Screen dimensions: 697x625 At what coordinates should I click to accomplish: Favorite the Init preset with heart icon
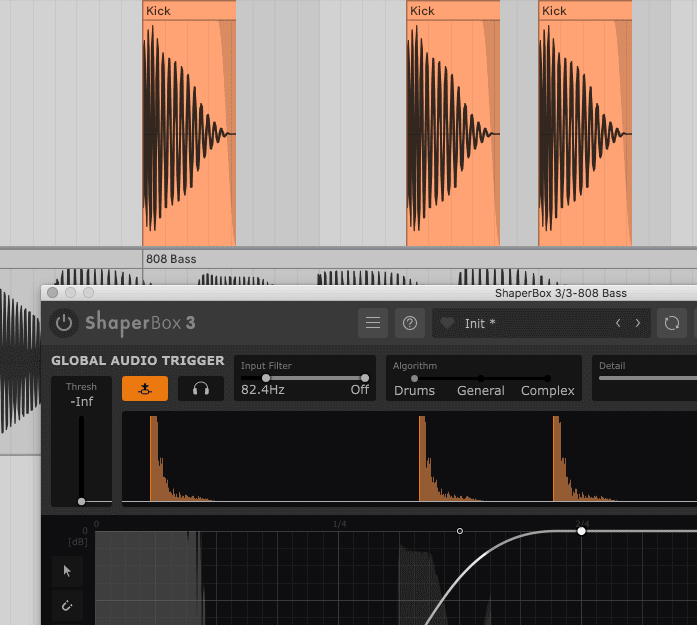tap(447, 324)
